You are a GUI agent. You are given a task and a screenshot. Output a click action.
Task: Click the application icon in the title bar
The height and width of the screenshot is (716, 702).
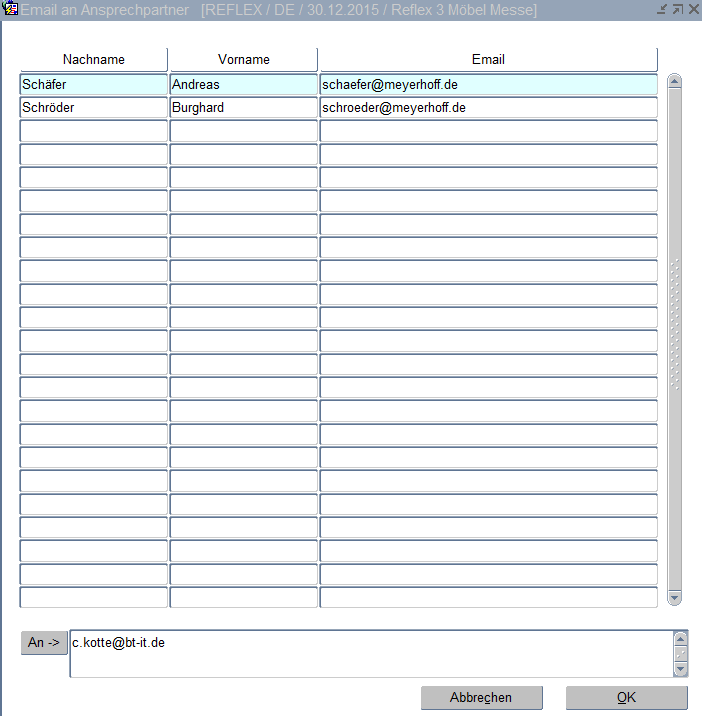[11, 10]
